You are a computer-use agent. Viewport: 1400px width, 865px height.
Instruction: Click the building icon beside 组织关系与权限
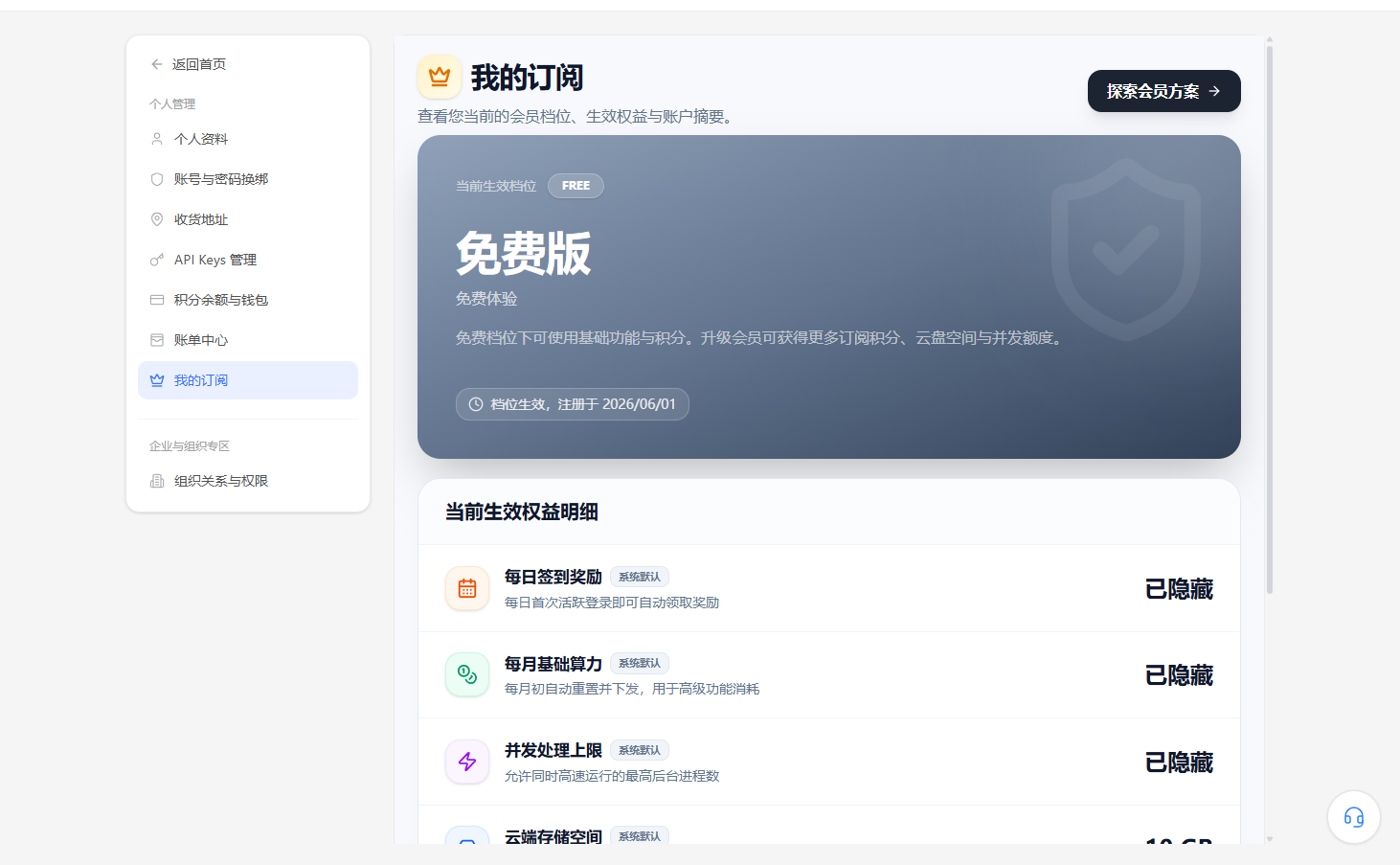point(157,481)
